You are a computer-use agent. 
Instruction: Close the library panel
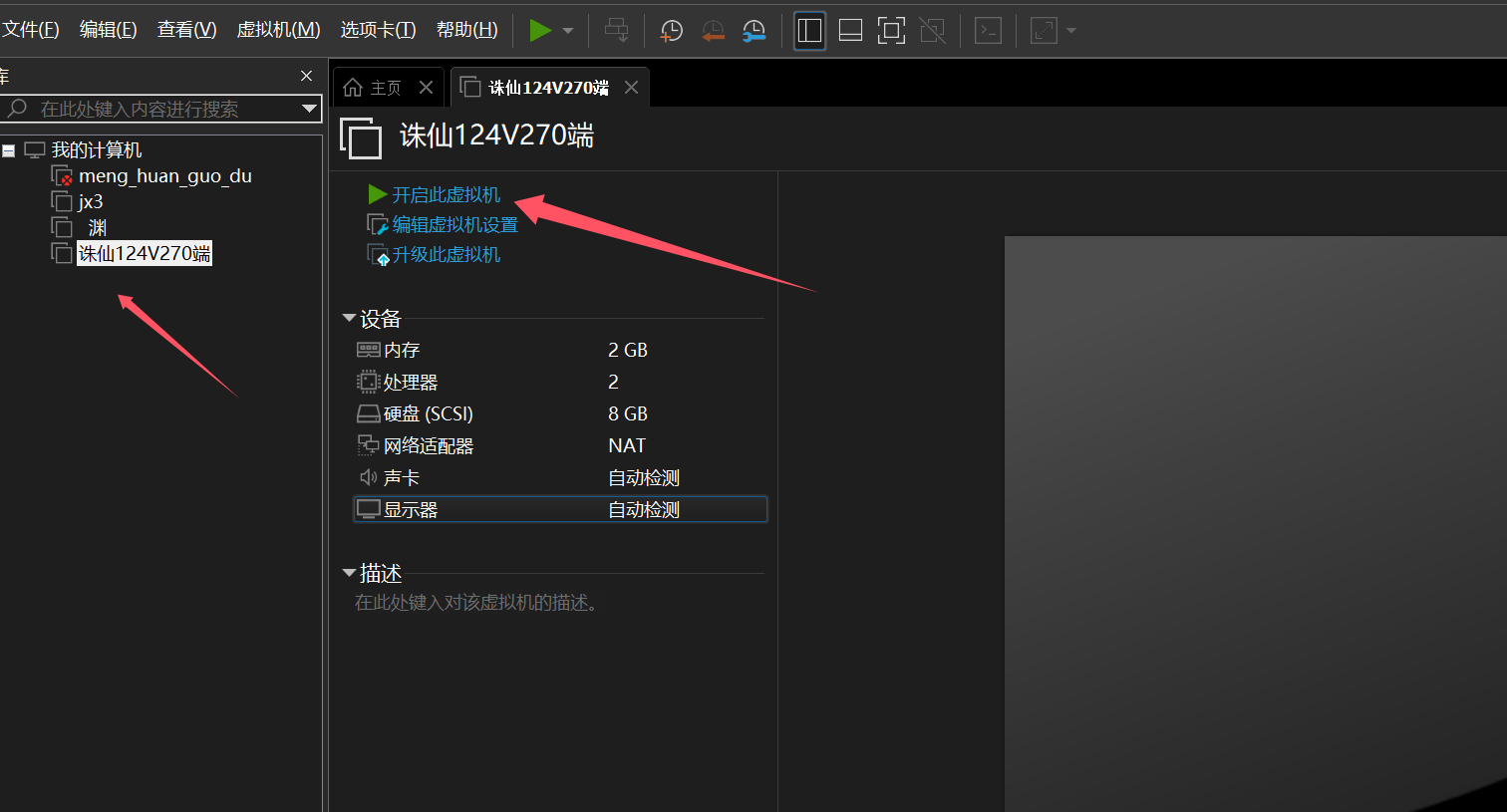click(306, 76)
